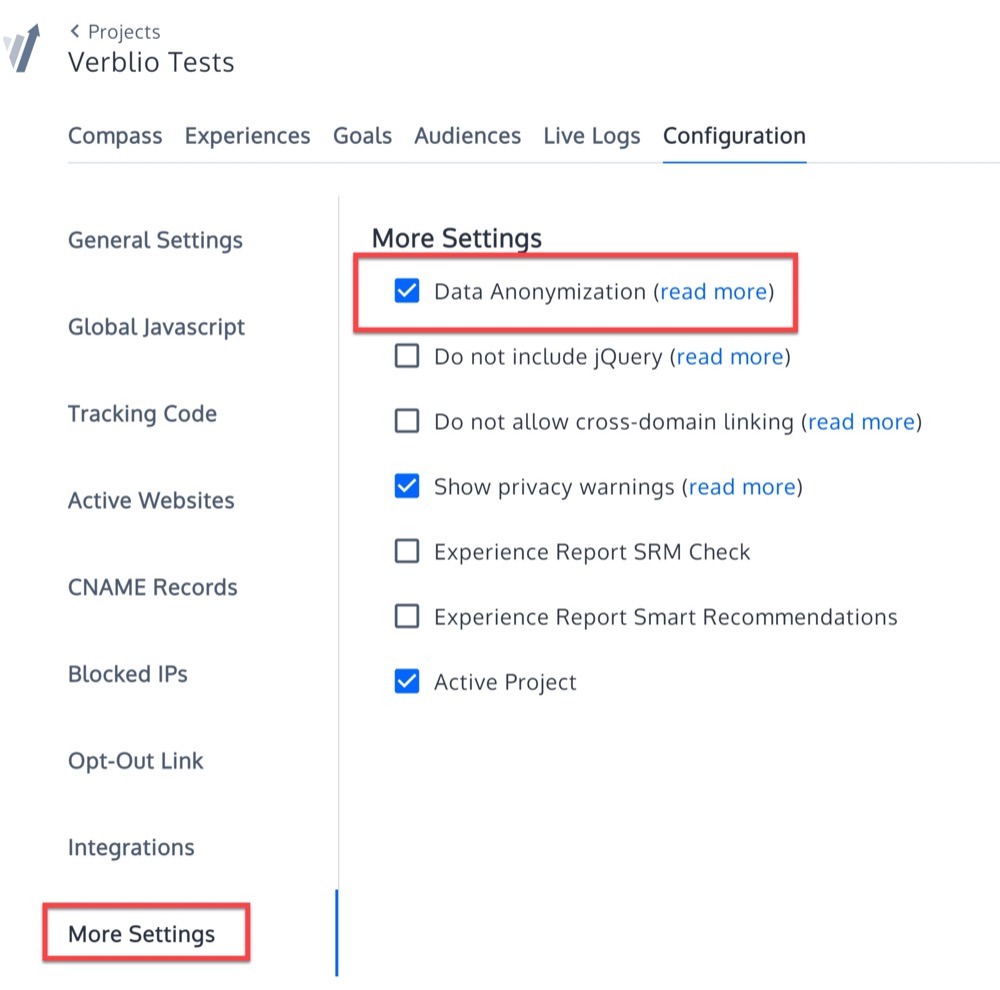This screenshot has width=1000, height=990.
Task: Open the read more link for Data Anonymization
Action: 714,291
